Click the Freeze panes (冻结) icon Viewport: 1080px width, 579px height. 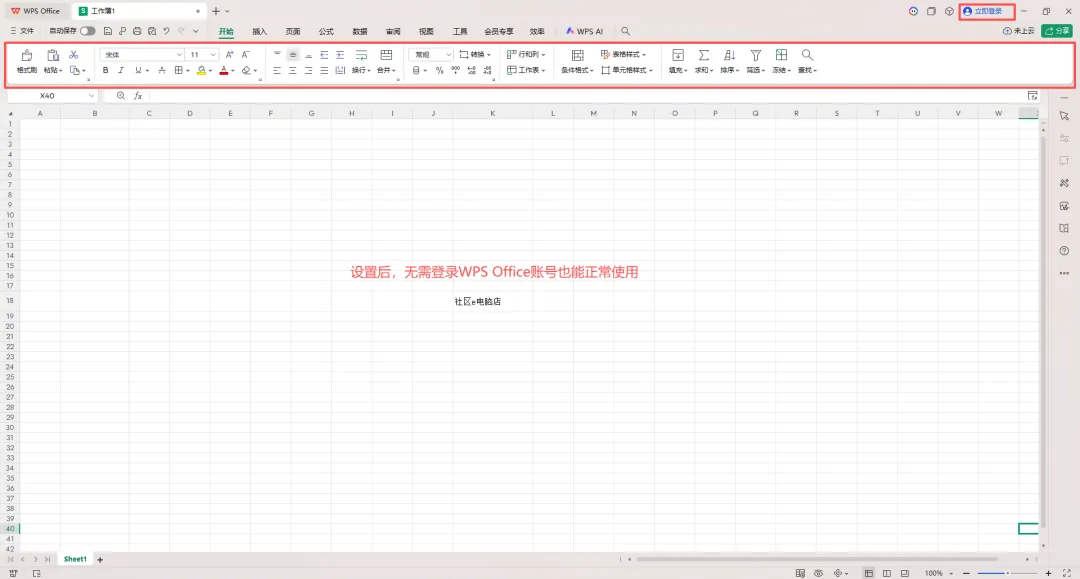coord(781,55)
